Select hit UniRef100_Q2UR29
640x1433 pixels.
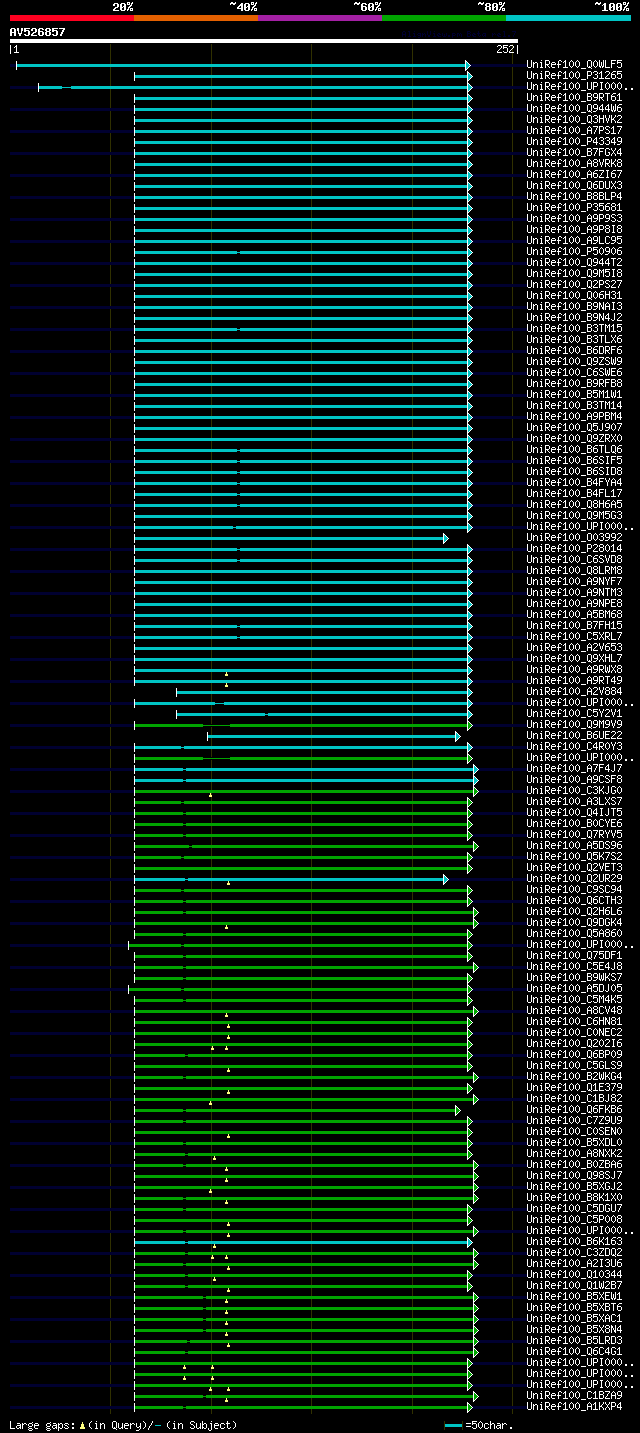574,879
